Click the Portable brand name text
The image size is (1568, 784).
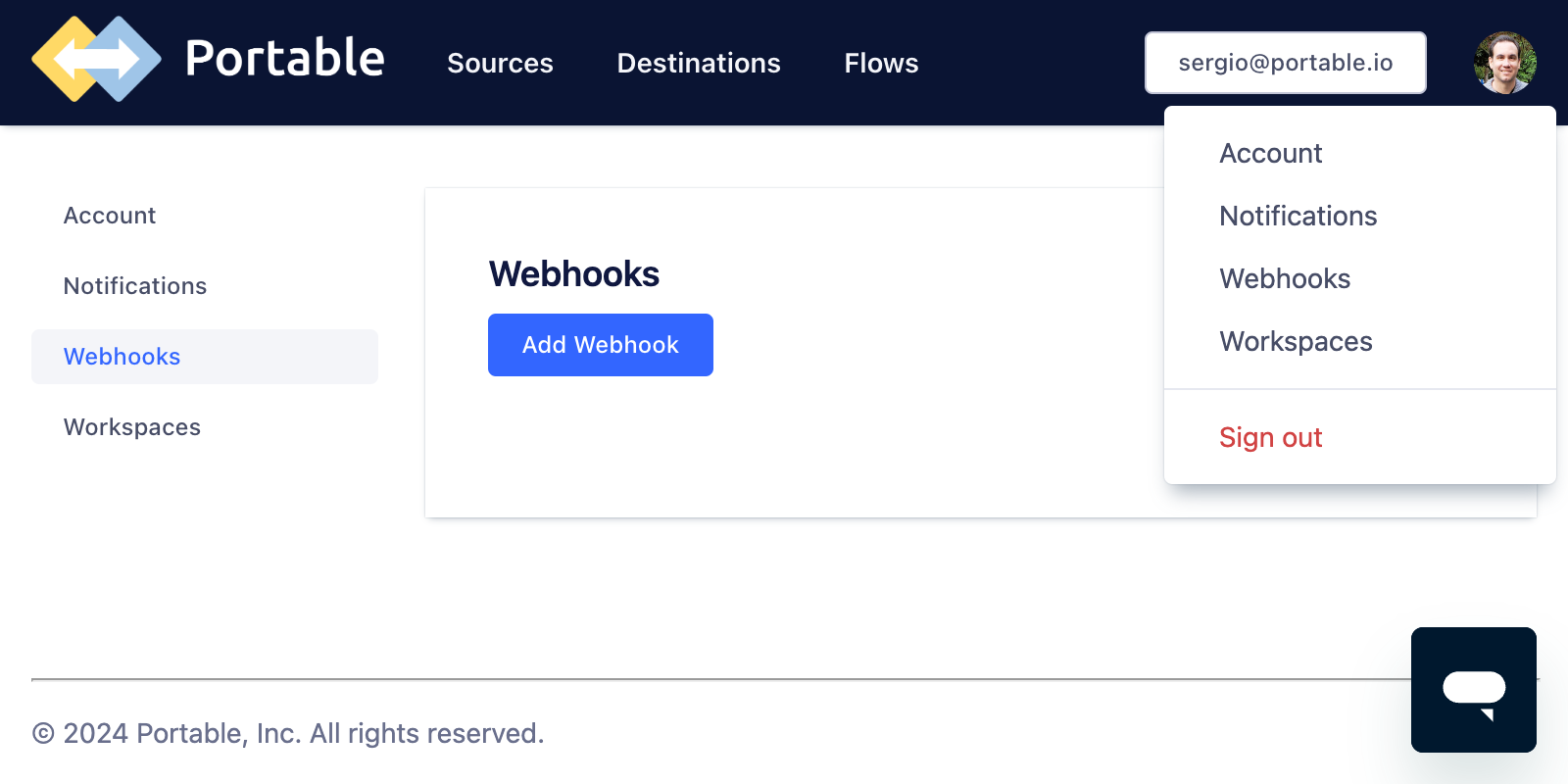pos(284,59)
